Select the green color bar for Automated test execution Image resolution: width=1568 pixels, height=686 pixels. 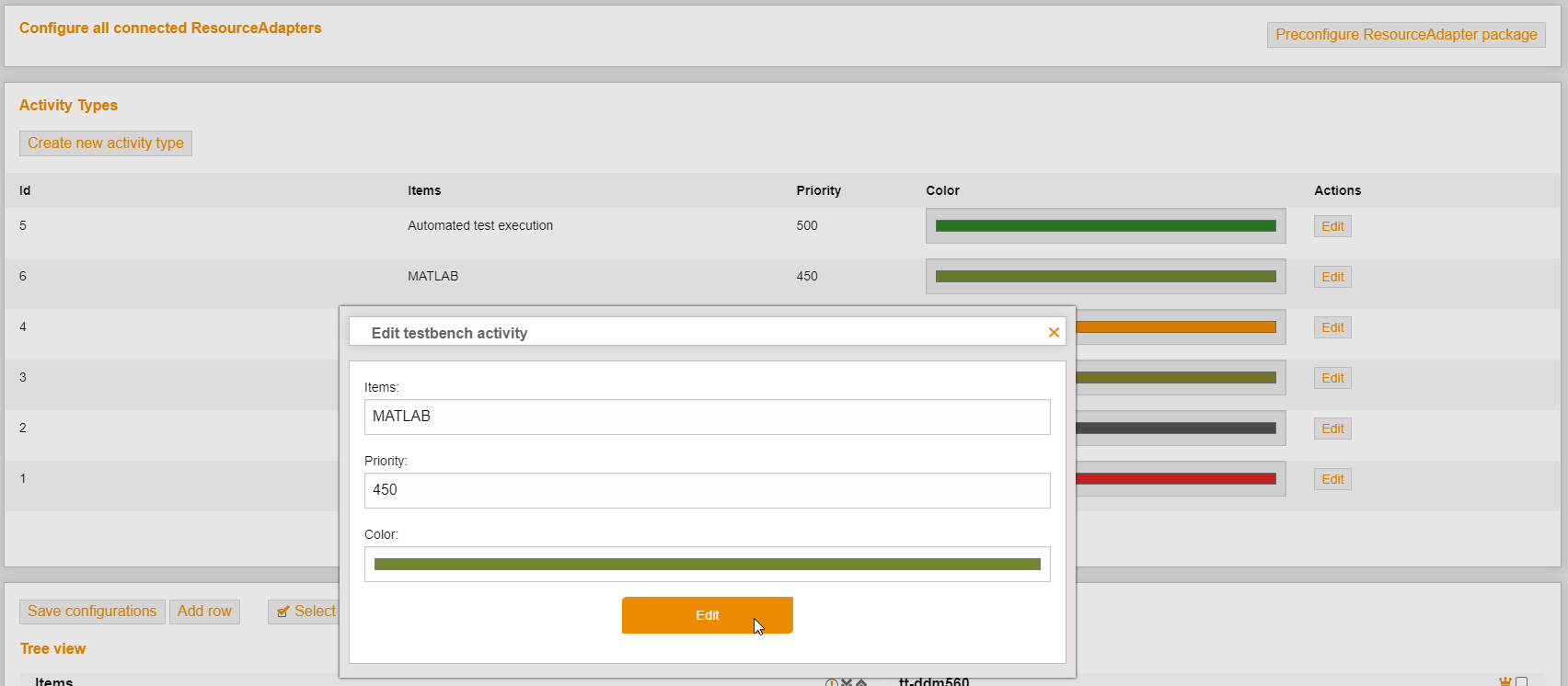coord(1105,226)
